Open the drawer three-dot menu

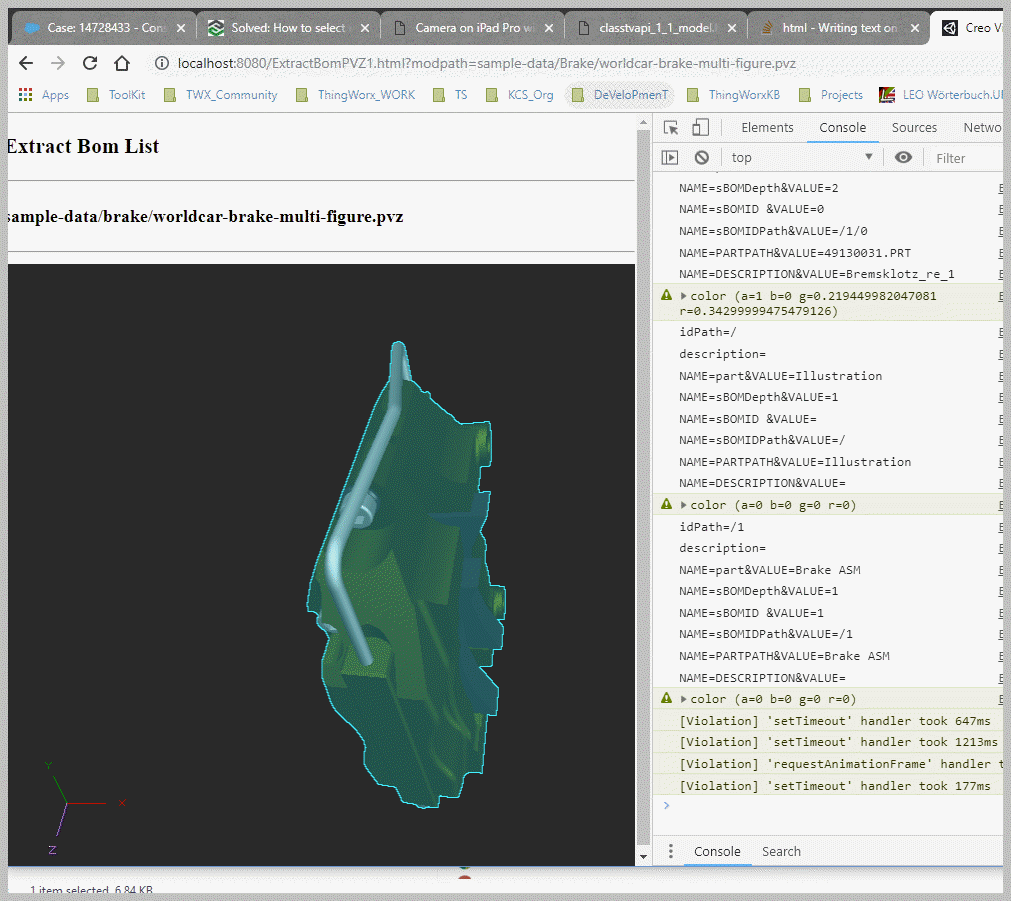click(670, 851)
